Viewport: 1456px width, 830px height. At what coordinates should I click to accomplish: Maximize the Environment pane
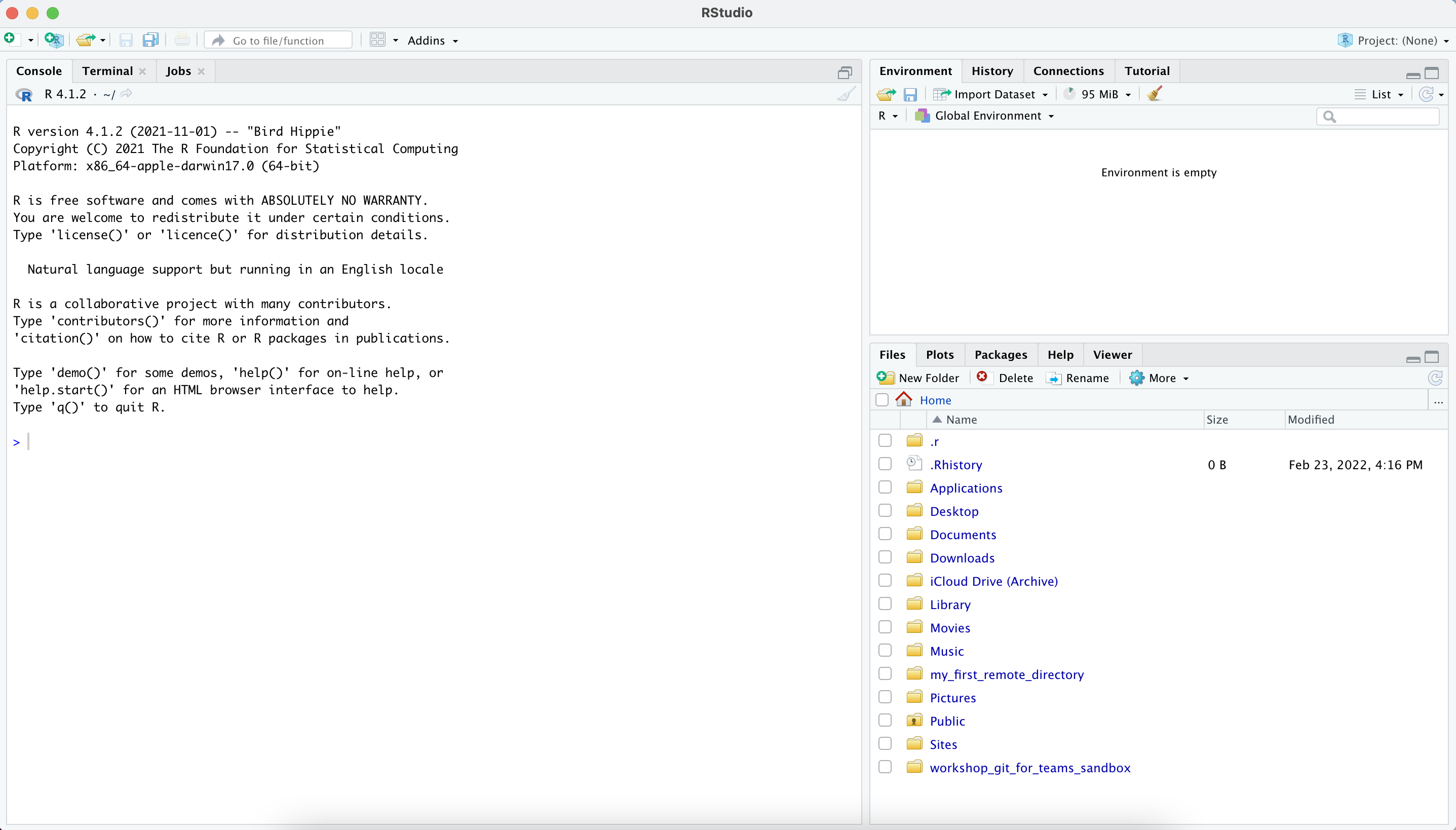[x=1432, y=73]
